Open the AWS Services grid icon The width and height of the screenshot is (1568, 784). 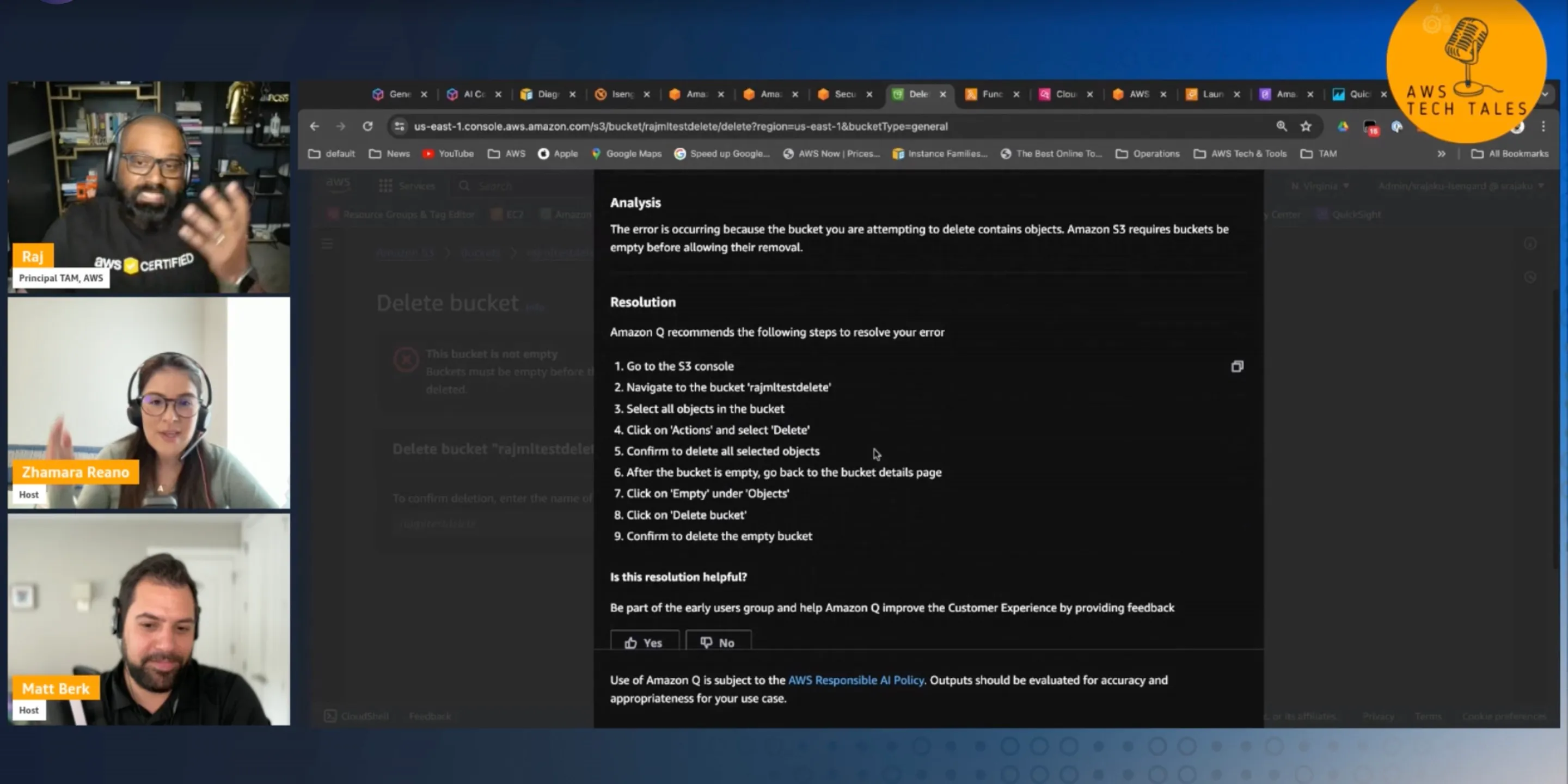pyautogui.click(x=385, y=186)
